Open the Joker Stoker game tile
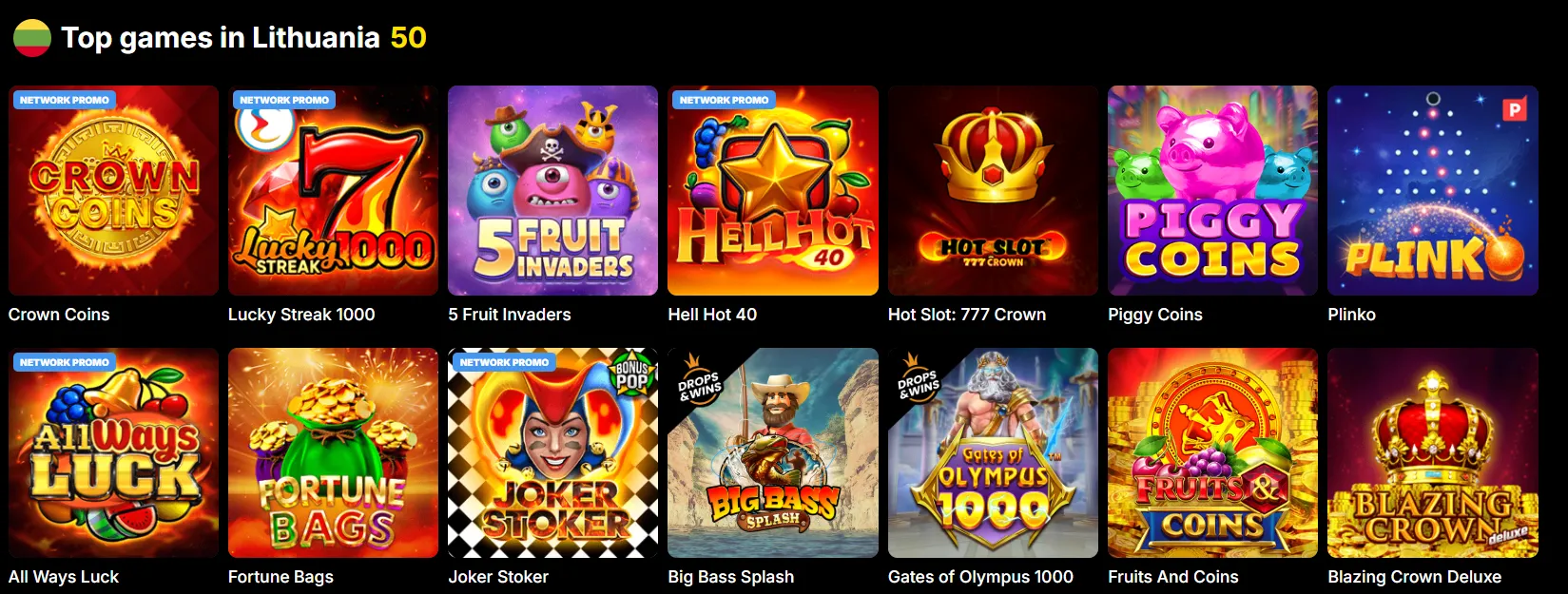Screen dimensions: 1568x594 point(552,452)
